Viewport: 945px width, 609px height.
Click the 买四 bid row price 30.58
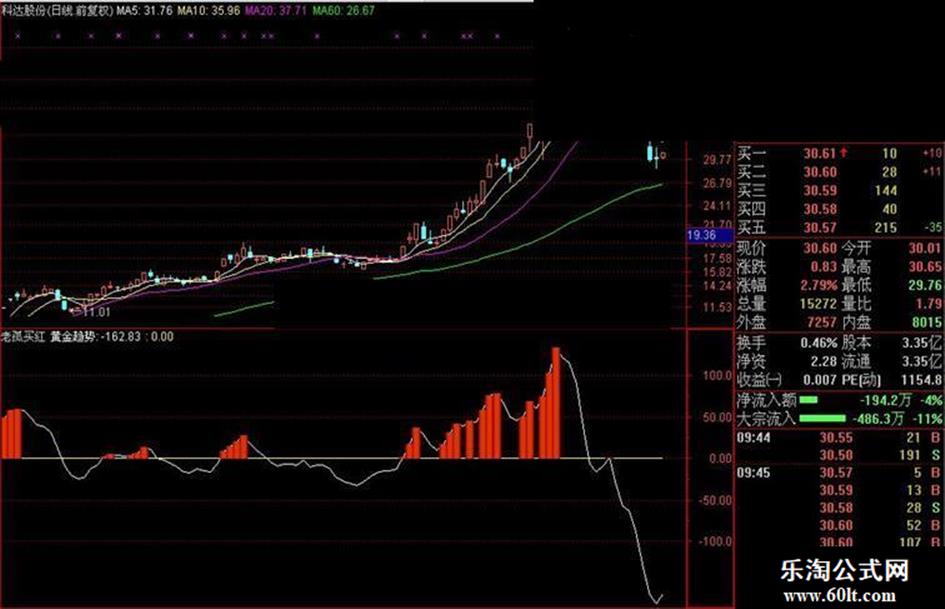coord(820,209)
